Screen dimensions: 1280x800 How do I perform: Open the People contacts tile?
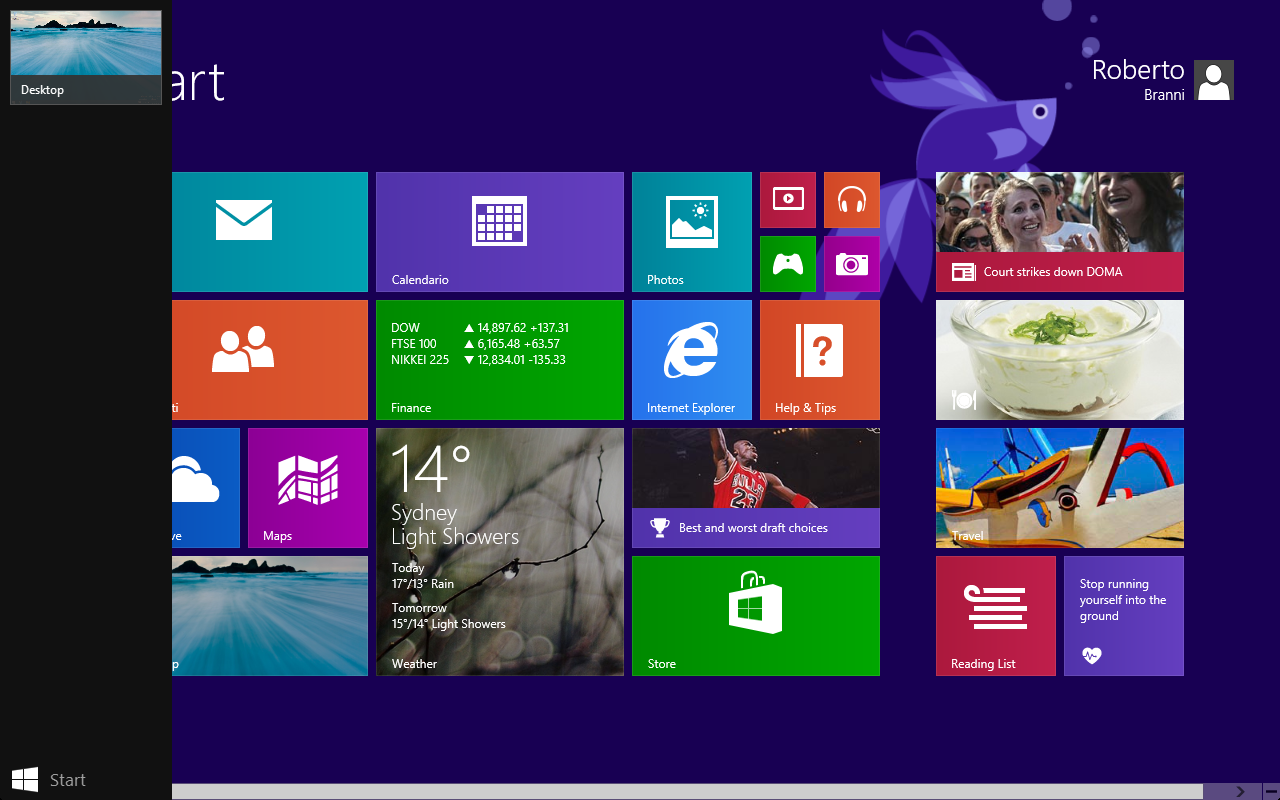tap(270, 360)
